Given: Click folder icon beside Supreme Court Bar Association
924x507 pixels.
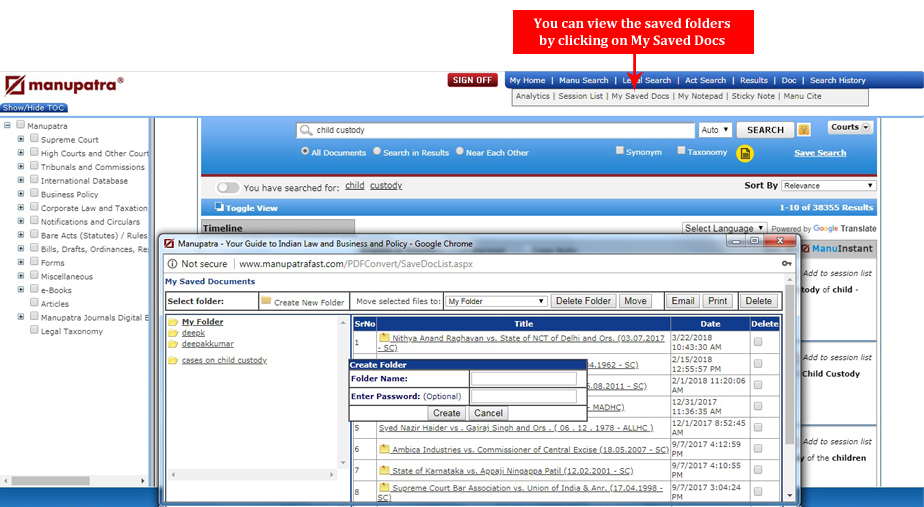Looking at the screenshot, I should point(385,488).
